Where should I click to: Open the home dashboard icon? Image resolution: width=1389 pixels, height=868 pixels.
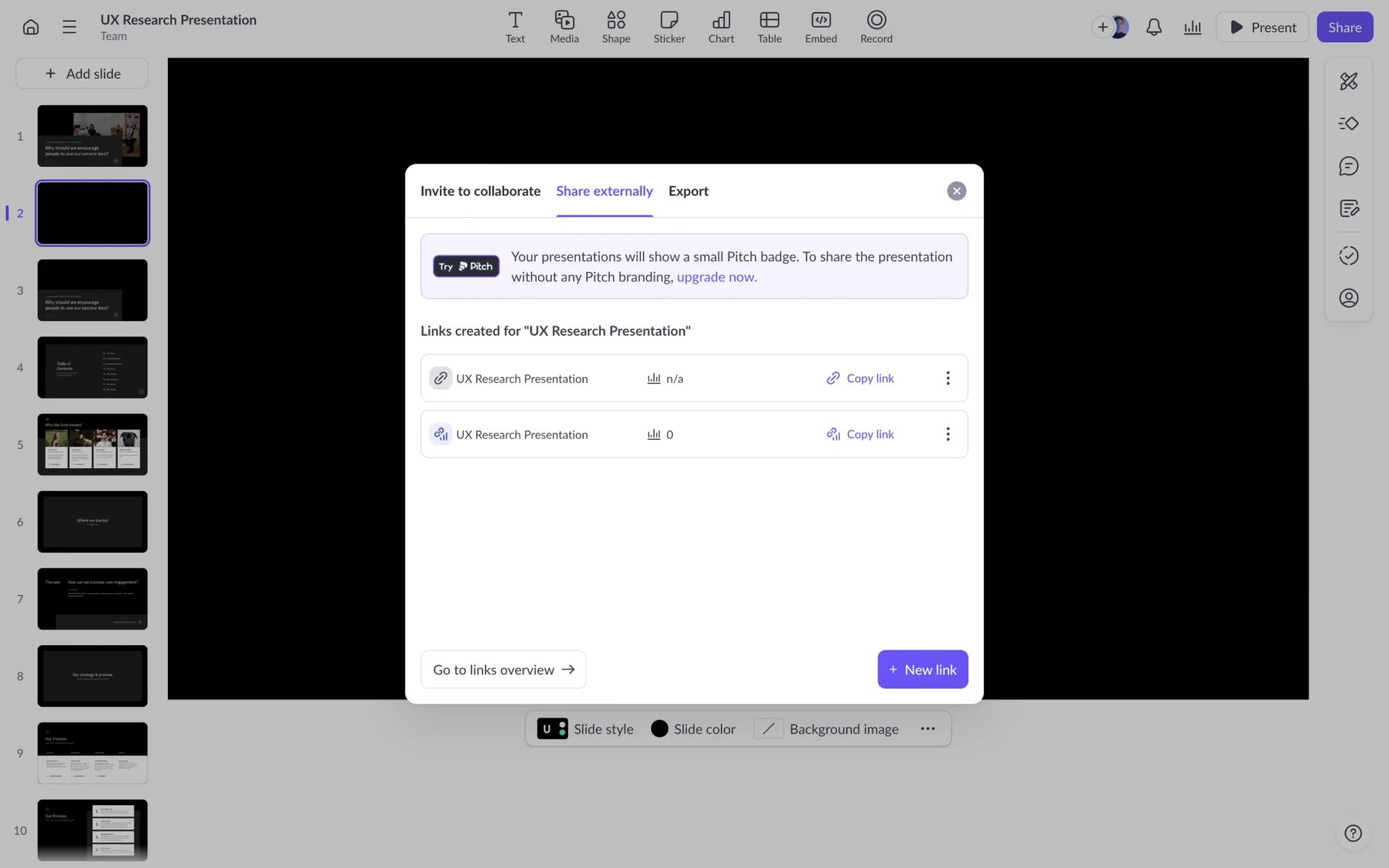pyautogui.click(x=30, y=27)
